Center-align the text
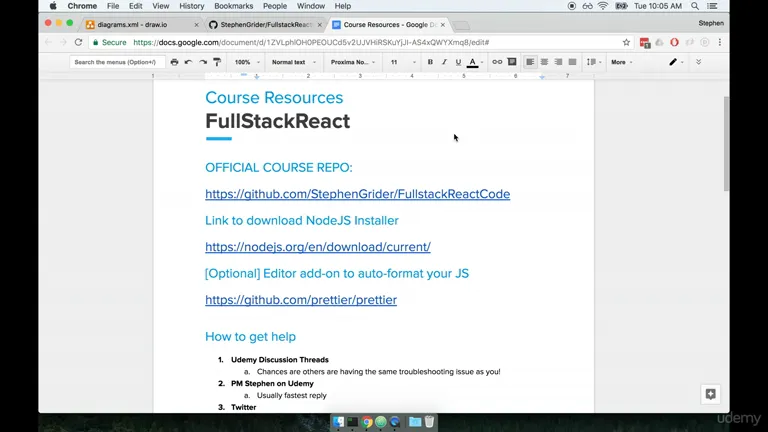768x432 pixels. tap(544, 62)
